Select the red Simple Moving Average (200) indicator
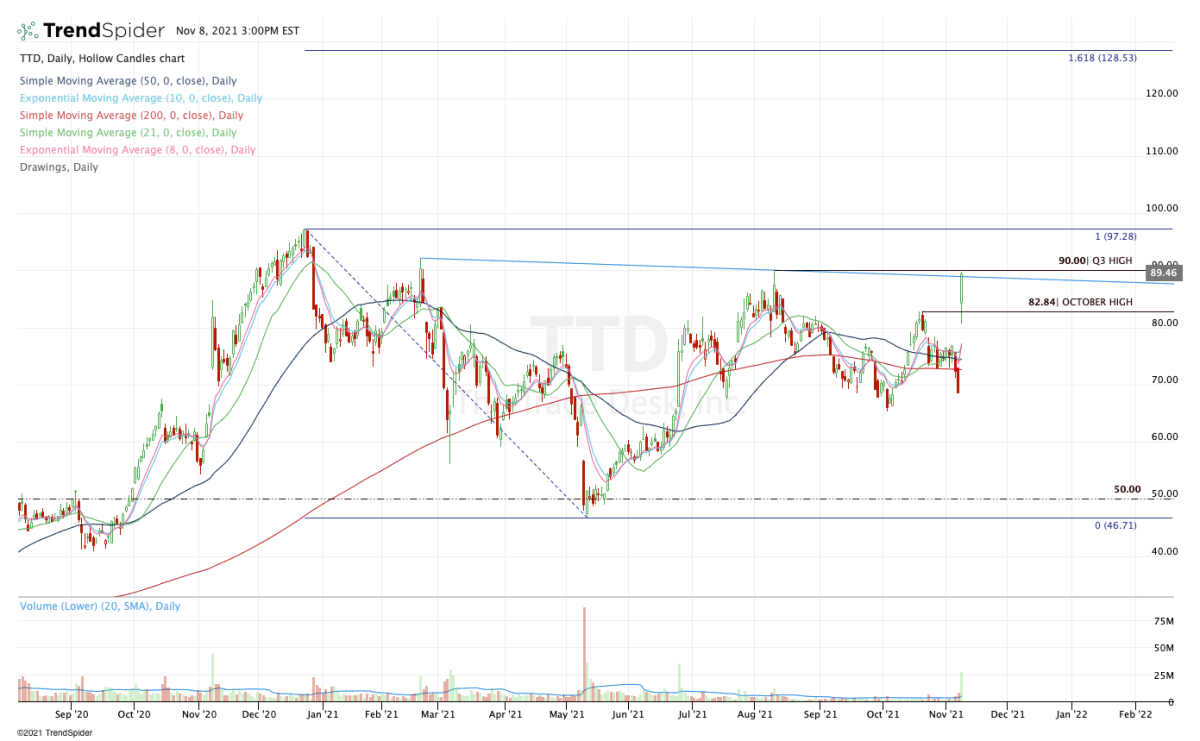 (x=130, y=115)
